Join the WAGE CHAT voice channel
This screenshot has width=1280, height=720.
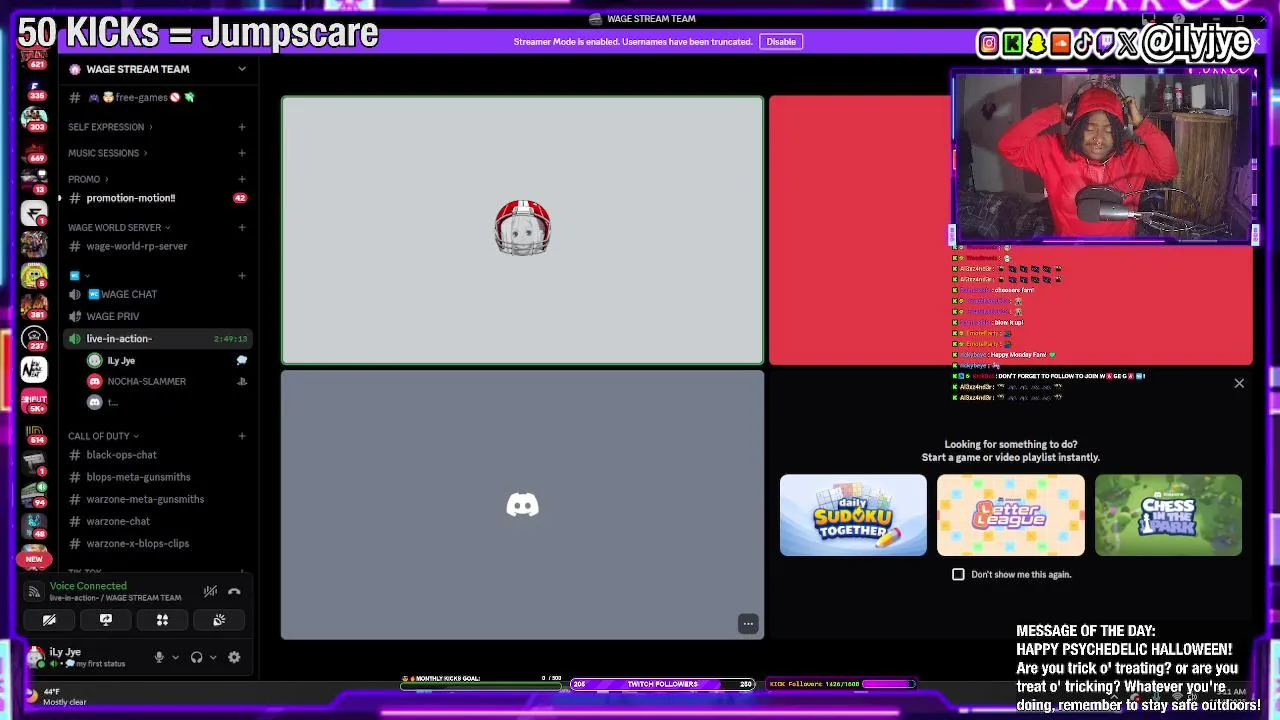coord(157,294)
